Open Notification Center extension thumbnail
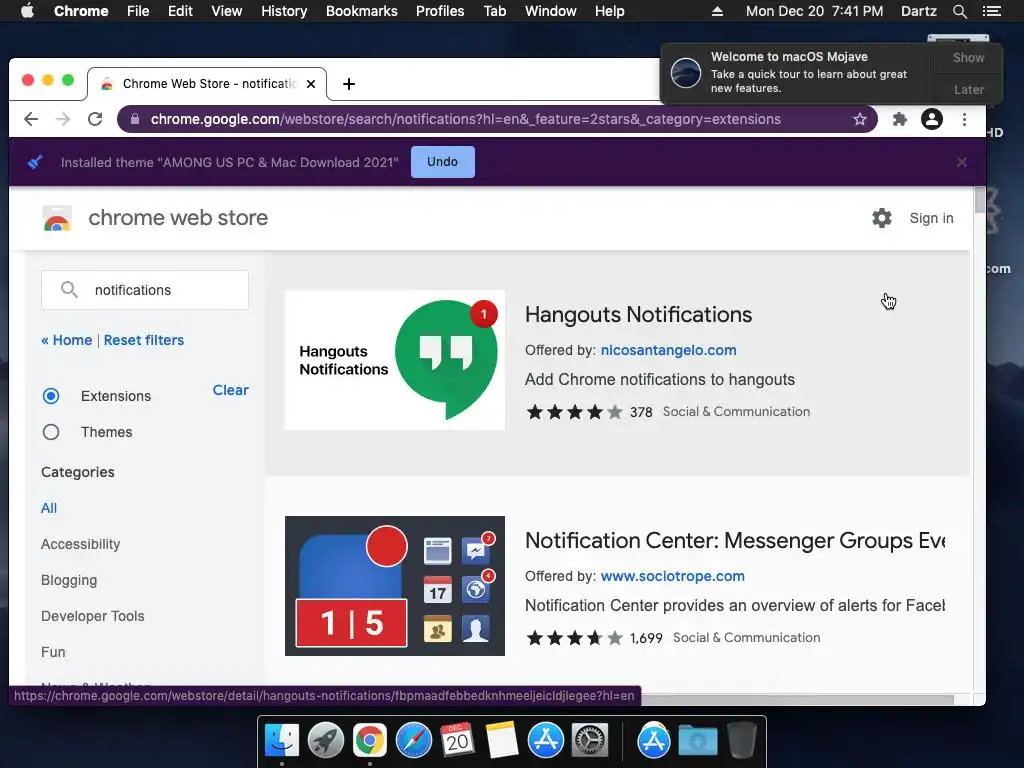1024x768 pixels. (x=394, y=586)
